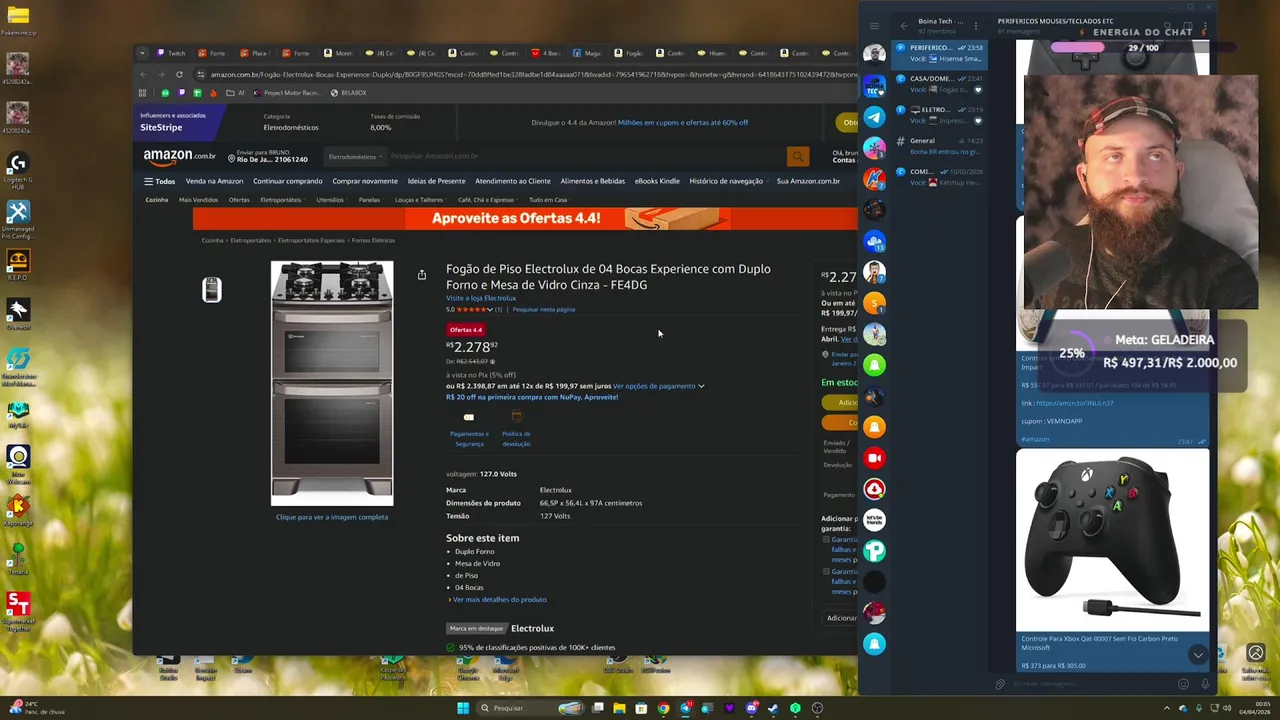Select the small stove thumbnail on the left
The height and width of the screenshot is (720, 1280).
coord(211,290)
